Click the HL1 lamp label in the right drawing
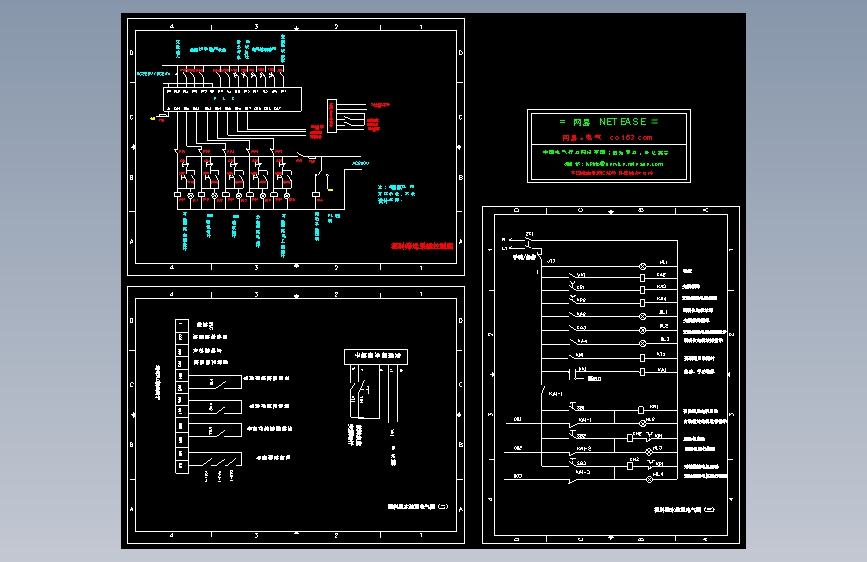The image size is (867, 562). point(664,262)
